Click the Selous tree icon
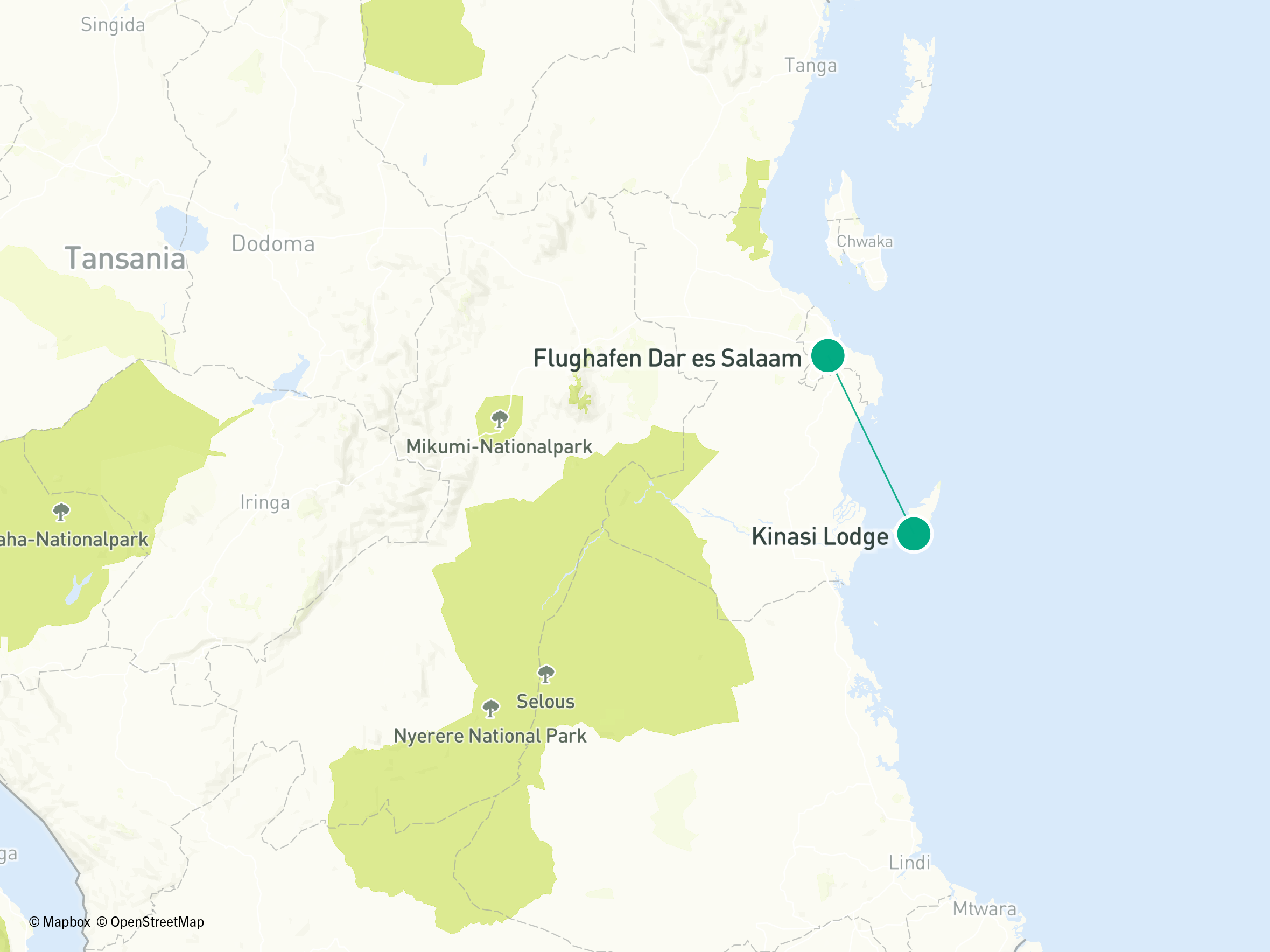Viewport: 1270px width, 952px height. [546, 674]
